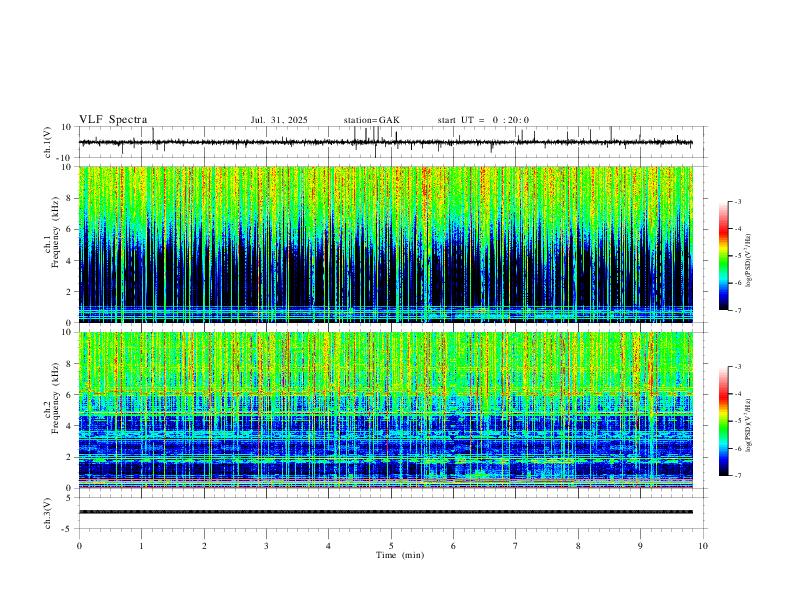Click time axis tick label "5"
This screenshot has height=612, width=792.
tap(391, 546)
